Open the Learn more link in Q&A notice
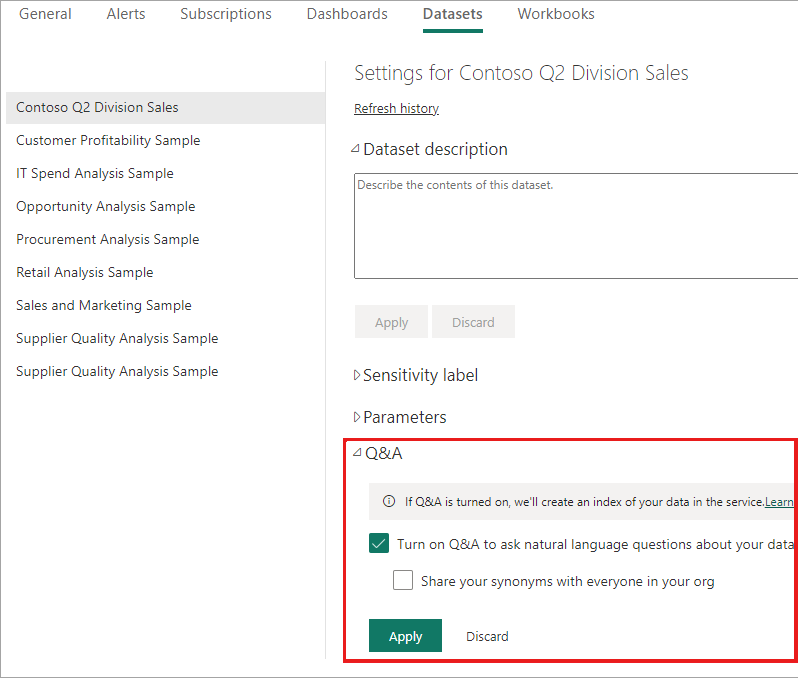 [779, 502]
